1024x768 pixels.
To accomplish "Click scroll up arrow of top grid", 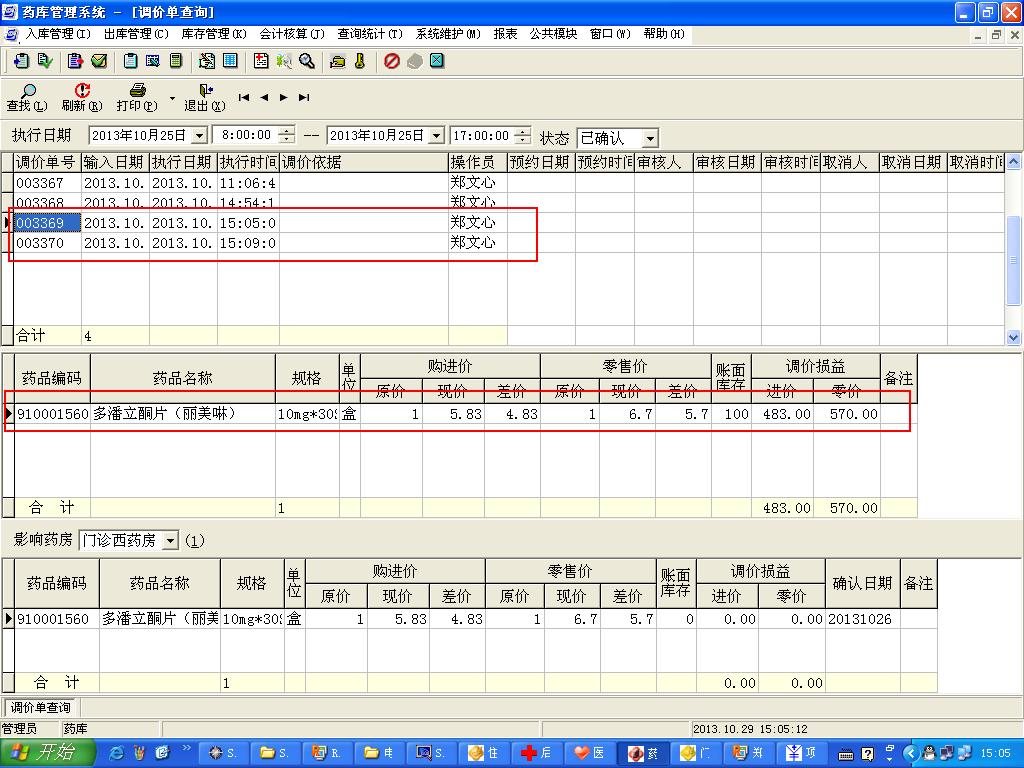I will [1013, 161].
